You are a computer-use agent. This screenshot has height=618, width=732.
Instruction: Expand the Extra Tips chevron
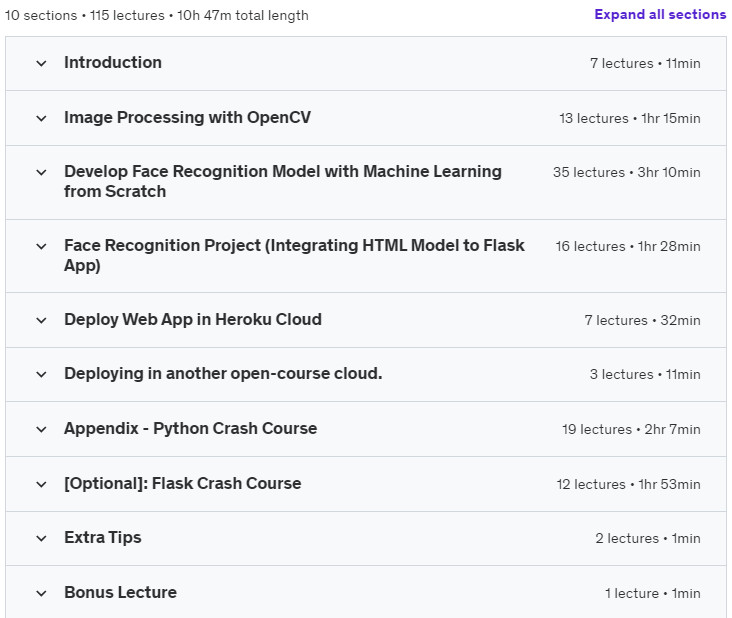coord(42,539)
